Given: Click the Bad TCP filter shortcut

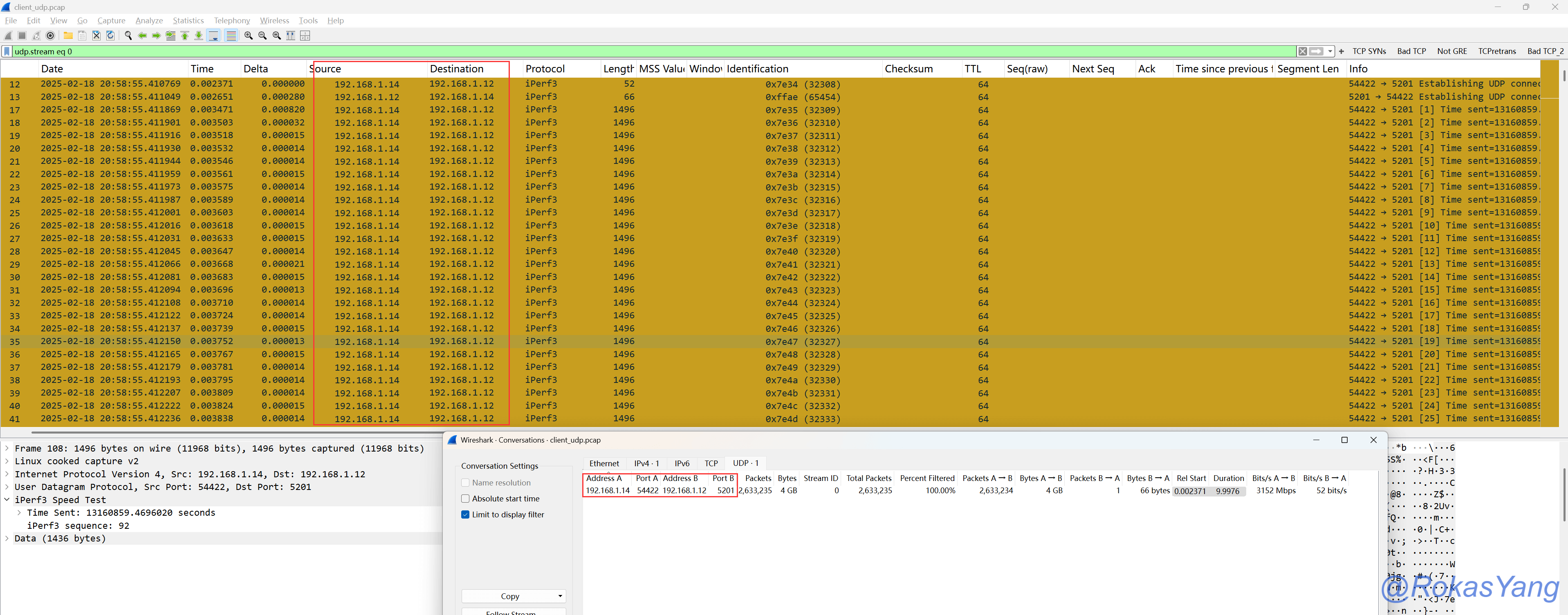Looking at the screenshot, I should 1411,52.
